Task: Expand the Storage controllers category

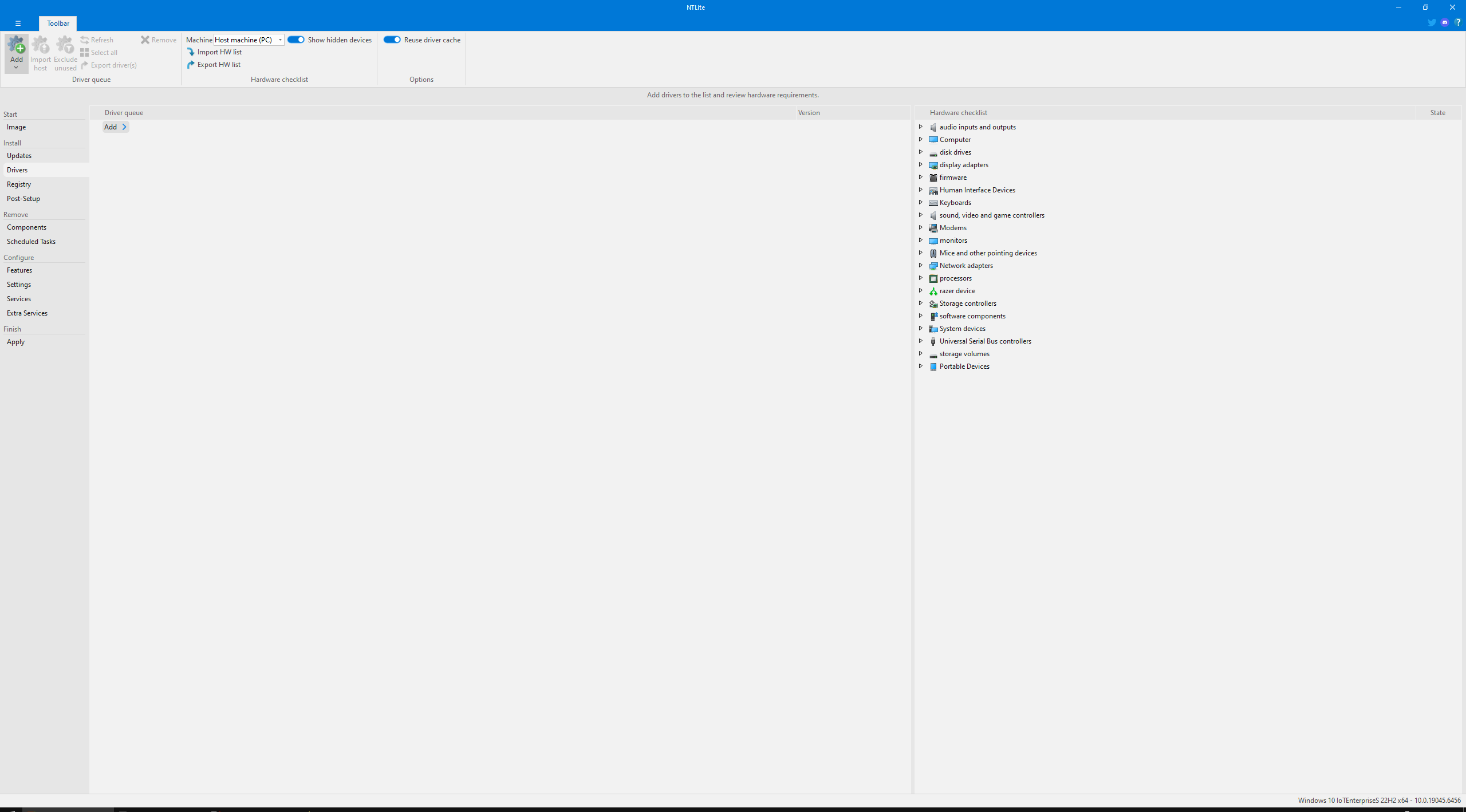Action: pyautogui.click(x=920, y=303)
